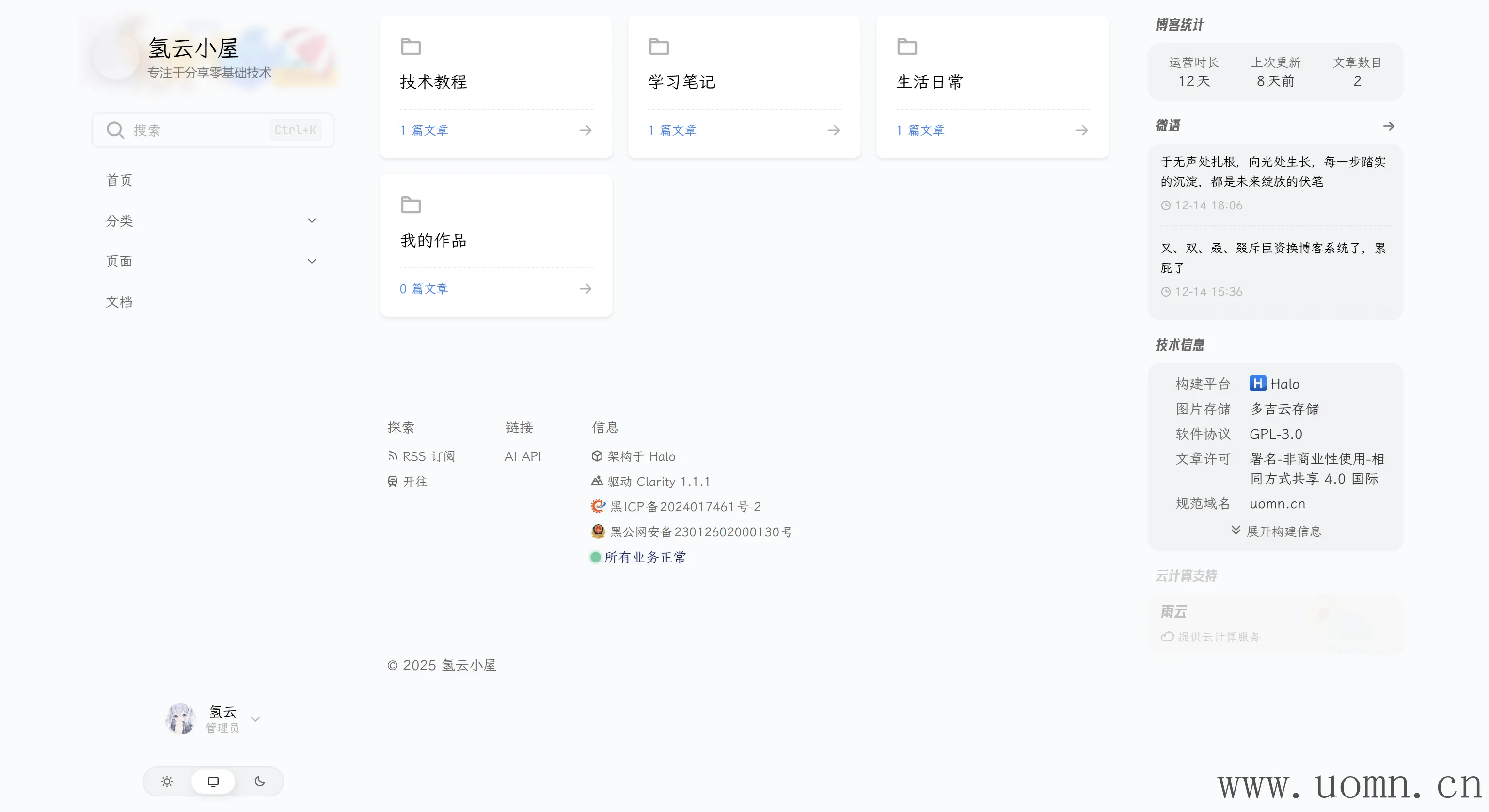Viewport: 1489px width, 812px height.
Task: Enable dark mode moon toggle
Action: (259, 781)
